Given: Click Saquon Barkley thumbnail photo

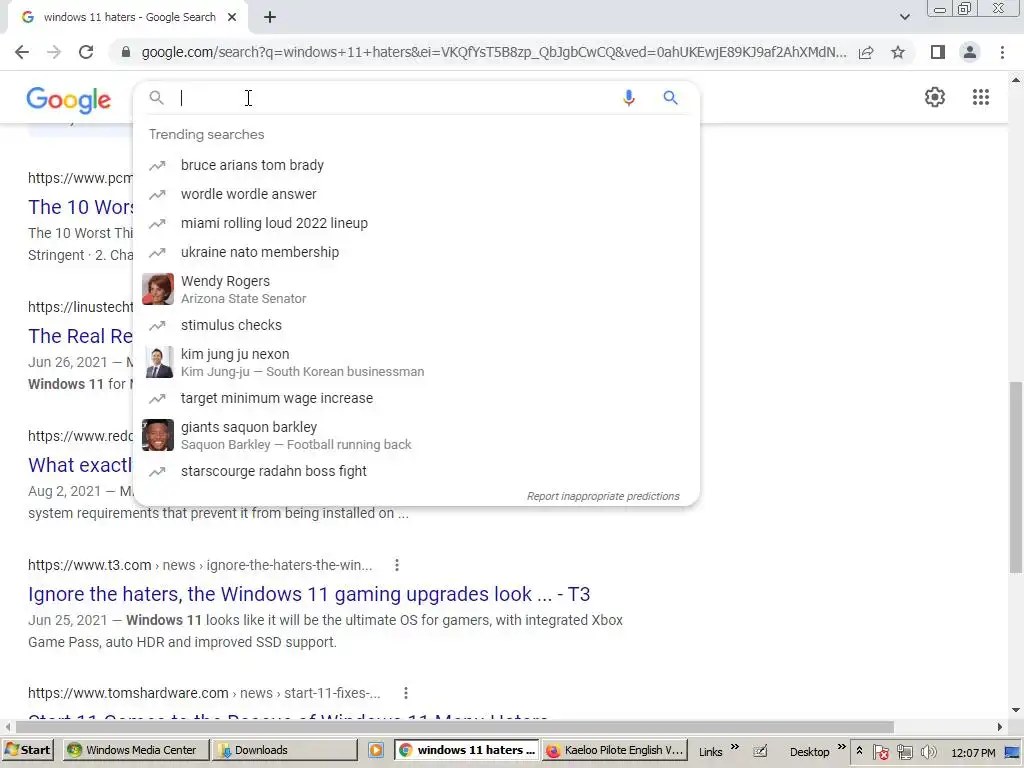Looking at the screenshot, I should 158,436.
